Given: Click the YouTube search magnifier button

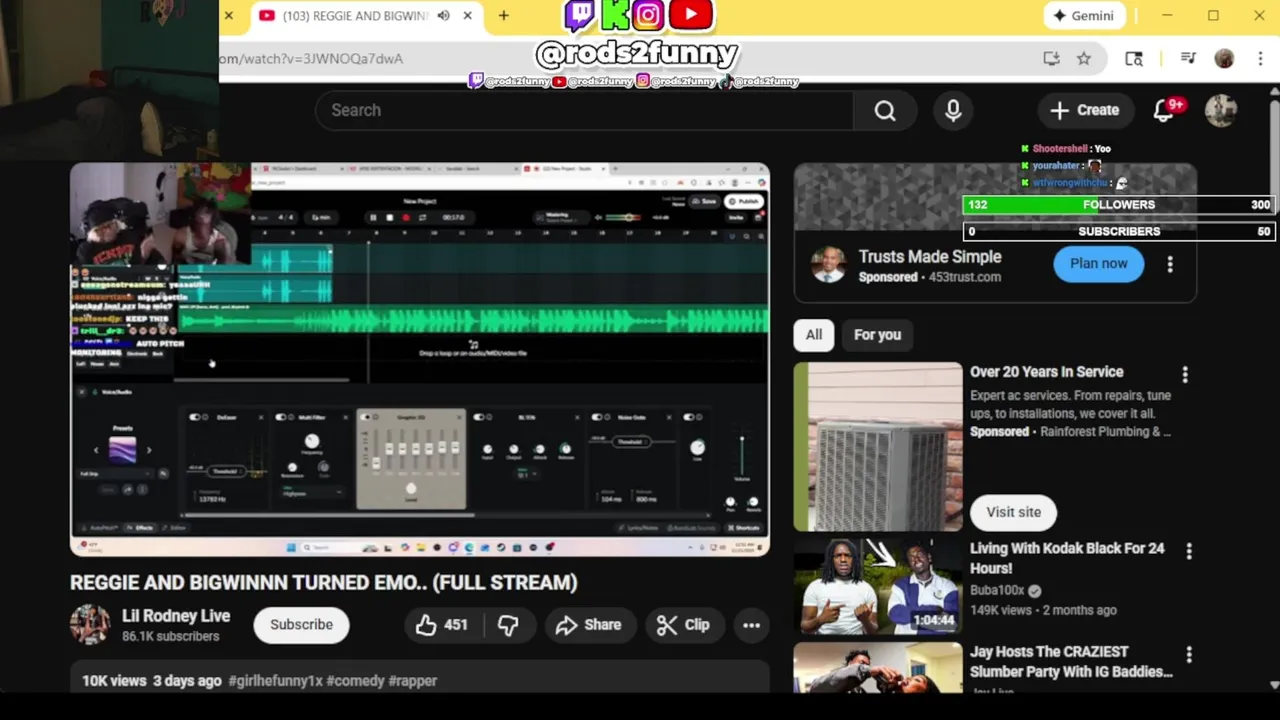Looking at the screenshot, I should coord(885,110).
